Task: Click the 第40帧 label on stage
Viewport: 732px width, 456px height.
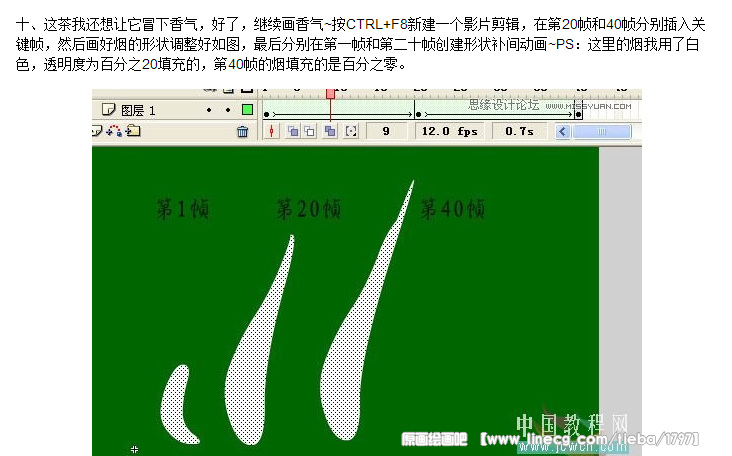Action: click(x=452, y=208)
